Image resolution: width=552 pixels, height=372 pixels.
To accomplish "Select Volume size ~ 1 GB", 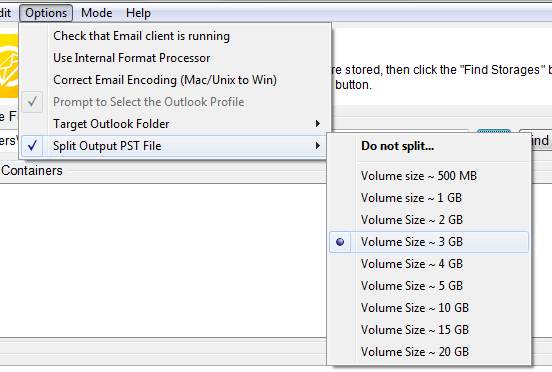I will click(429, 198).
